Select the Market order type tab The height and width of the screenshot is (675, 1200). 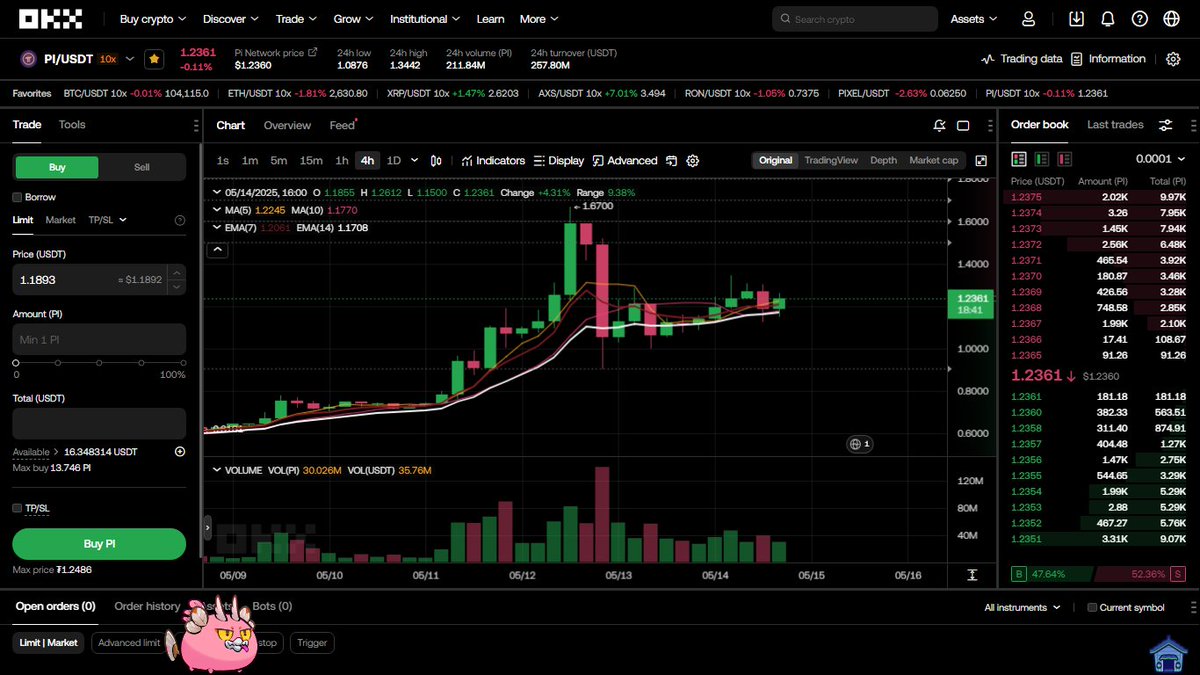click(x=61, y=220)
